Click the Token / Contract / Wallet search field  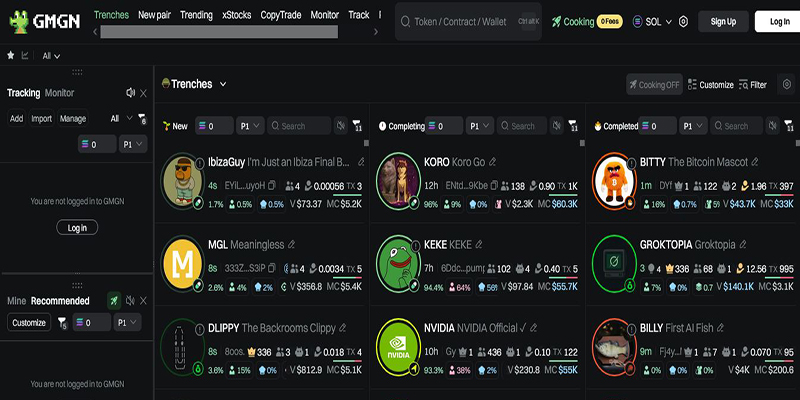click(468, 21)
